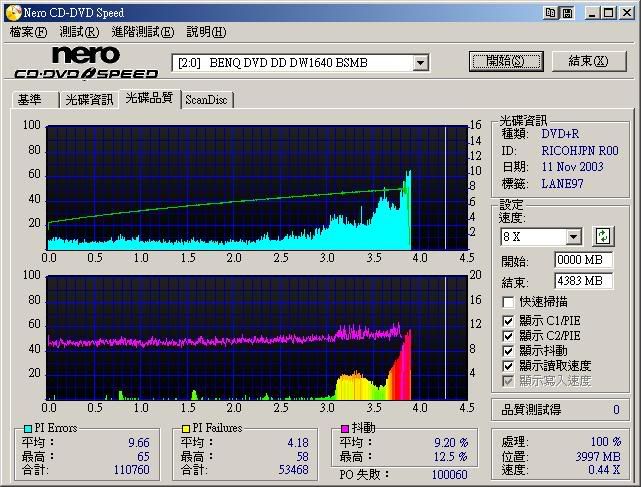Click the PI Errors total 110760
The width and height of the screenshot is (641, 487).
132,469
